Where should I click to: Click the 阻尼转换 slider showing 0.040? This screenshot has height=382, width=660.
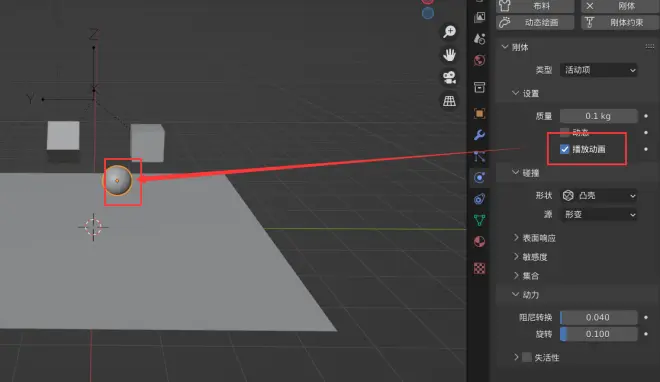point(598,317)
